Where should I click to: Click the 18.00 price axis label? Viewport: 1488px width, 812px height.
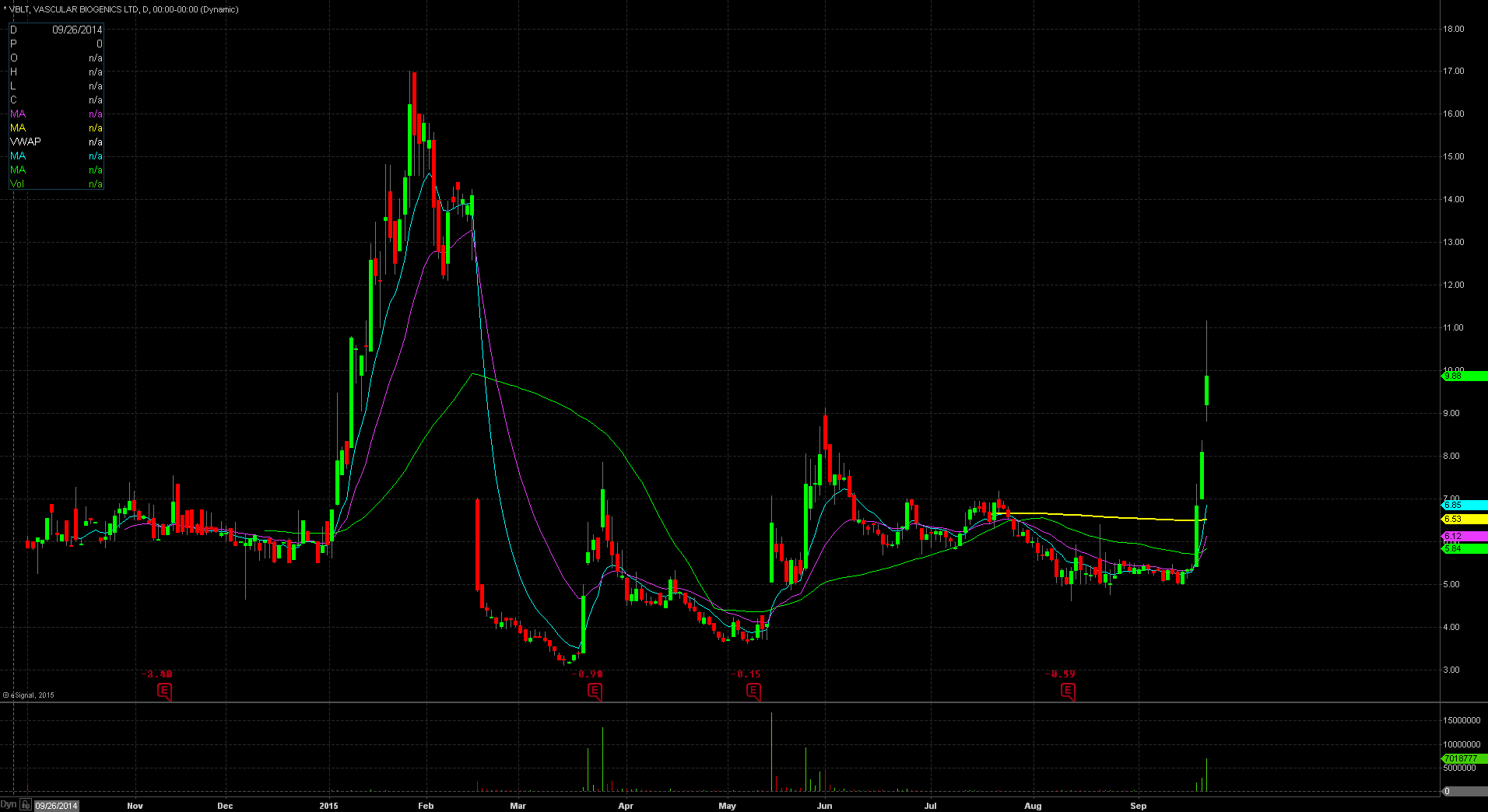tap(1453, 29)
